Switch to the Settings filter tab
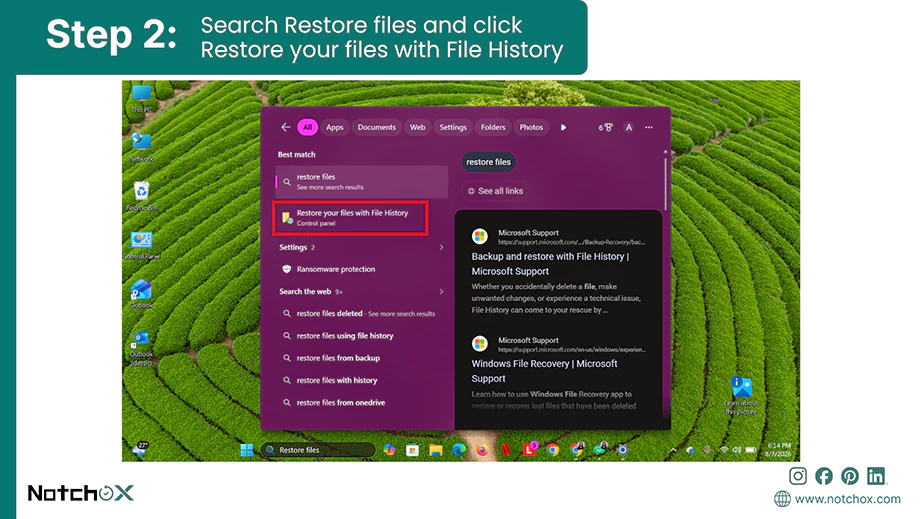Image resolution: width=922 pixels, height=519 pixels. tap(453, 127)
